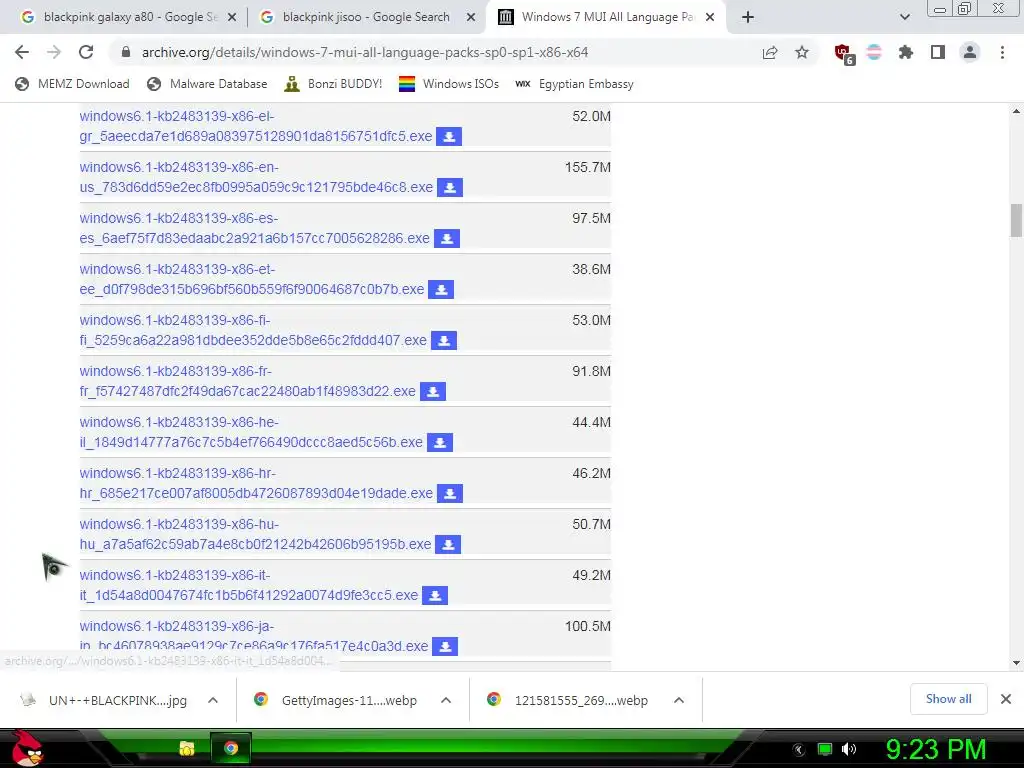Open Windows ISOs bookmark
Screen dimensions: 1024x768
[x=449, y=84]
